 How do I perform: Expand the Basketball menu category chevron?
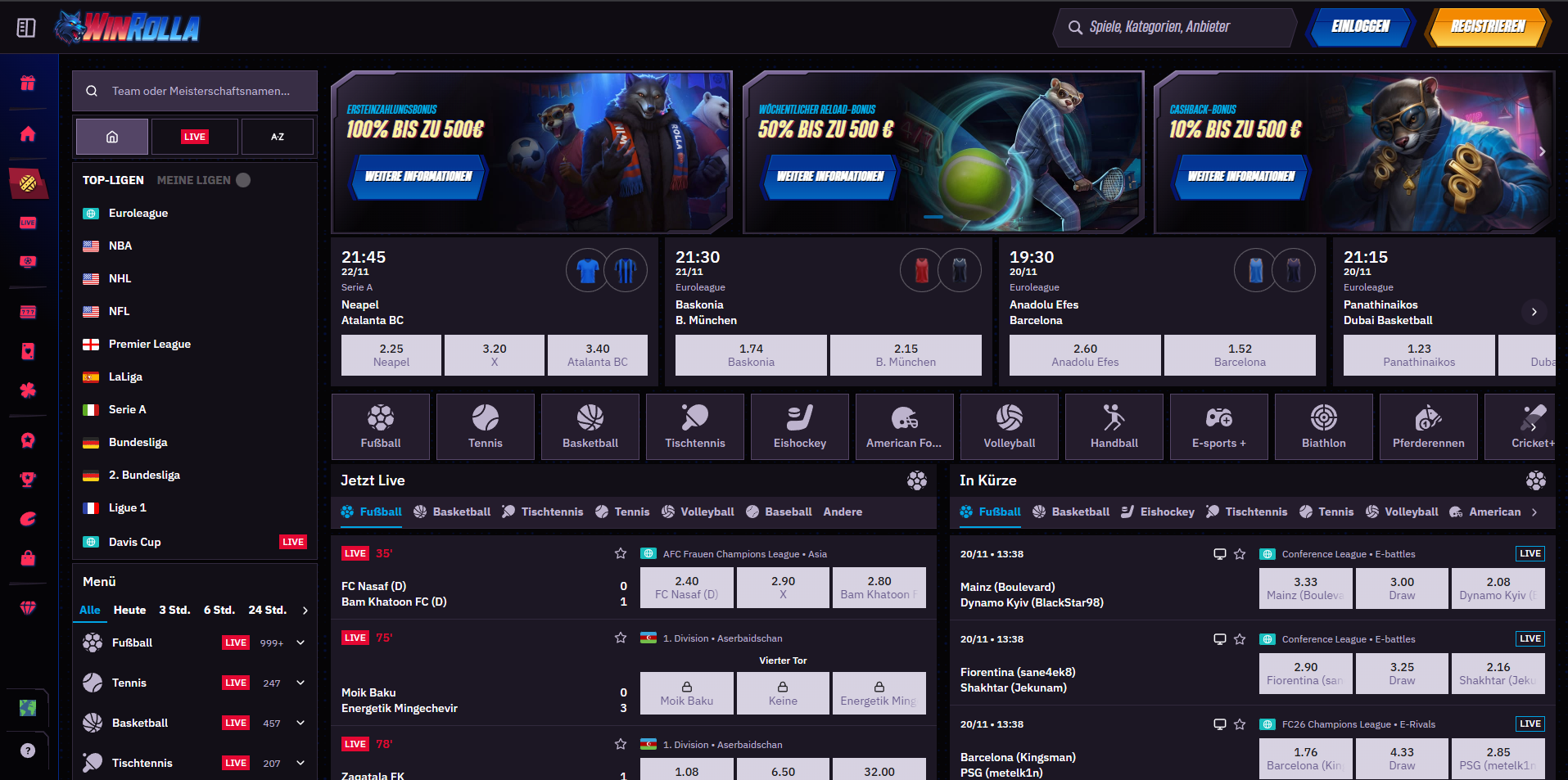pyautogui.click(x=300, y=724)
